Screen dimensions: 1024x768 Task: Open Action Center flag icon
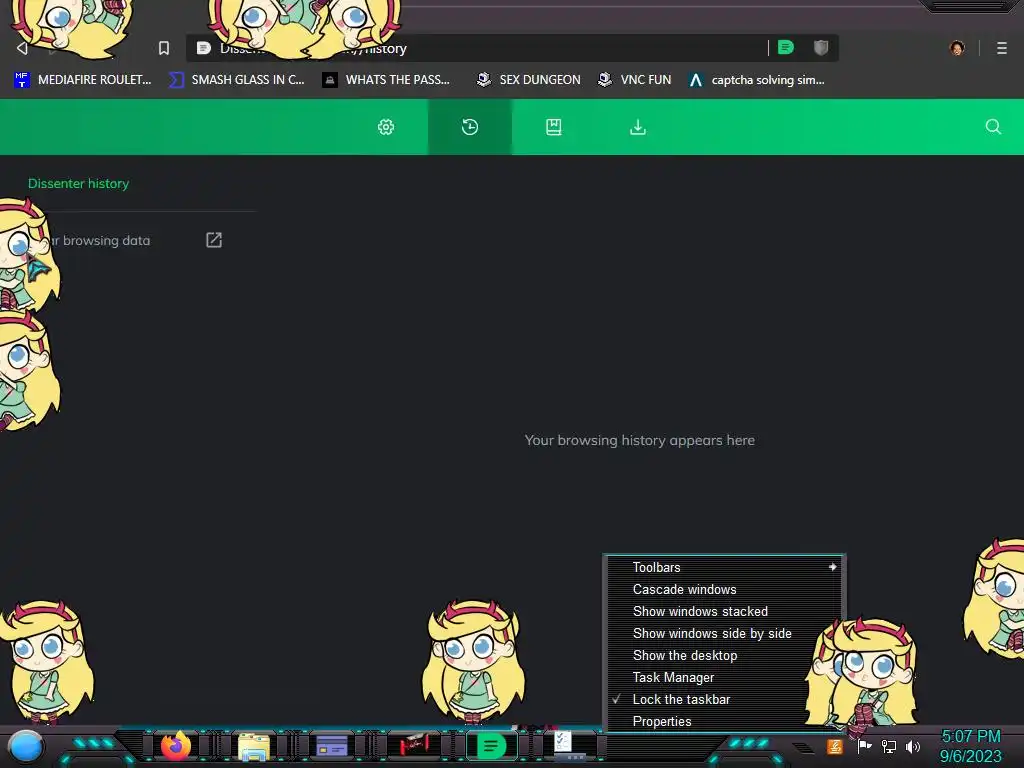coord(864,746)
